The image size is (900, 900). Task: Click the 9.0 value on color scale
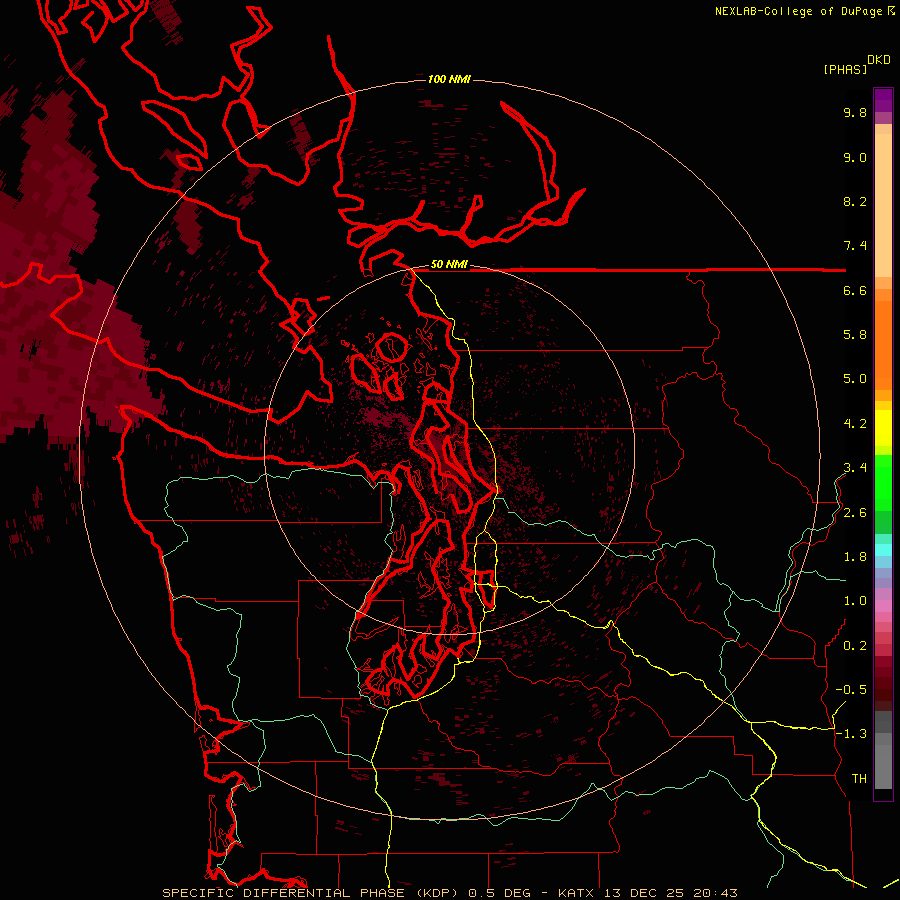click(x=855, y=157)
